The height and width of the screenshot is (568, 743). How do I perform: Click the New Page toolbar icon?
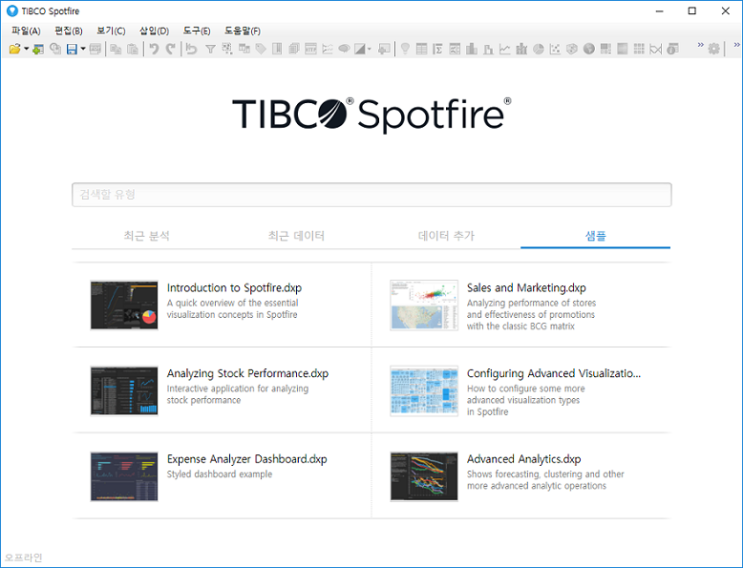[x=384, y=49]
